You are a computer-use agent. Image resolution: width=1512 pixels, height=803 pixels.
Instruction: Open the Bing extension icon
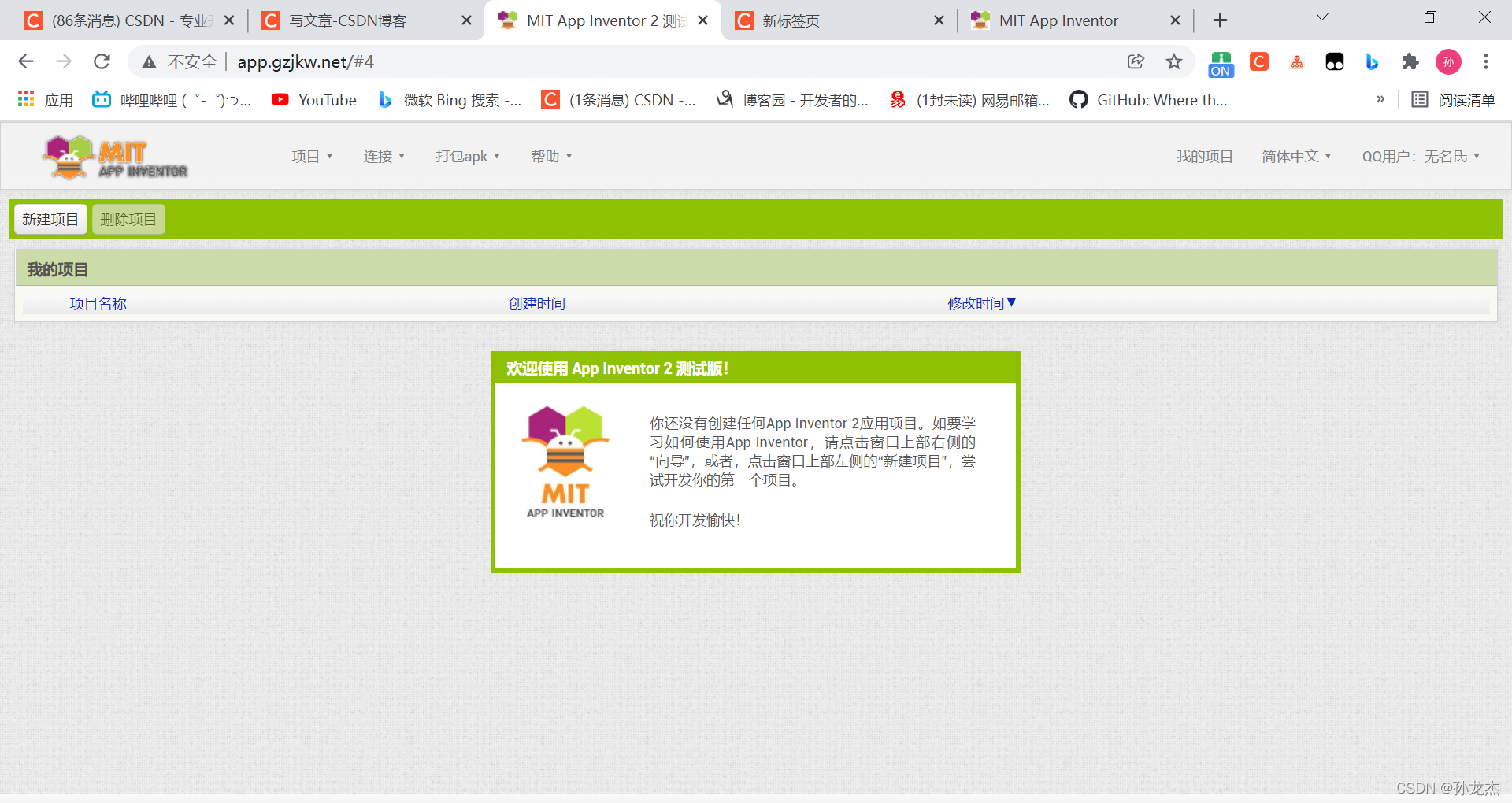1372,61
